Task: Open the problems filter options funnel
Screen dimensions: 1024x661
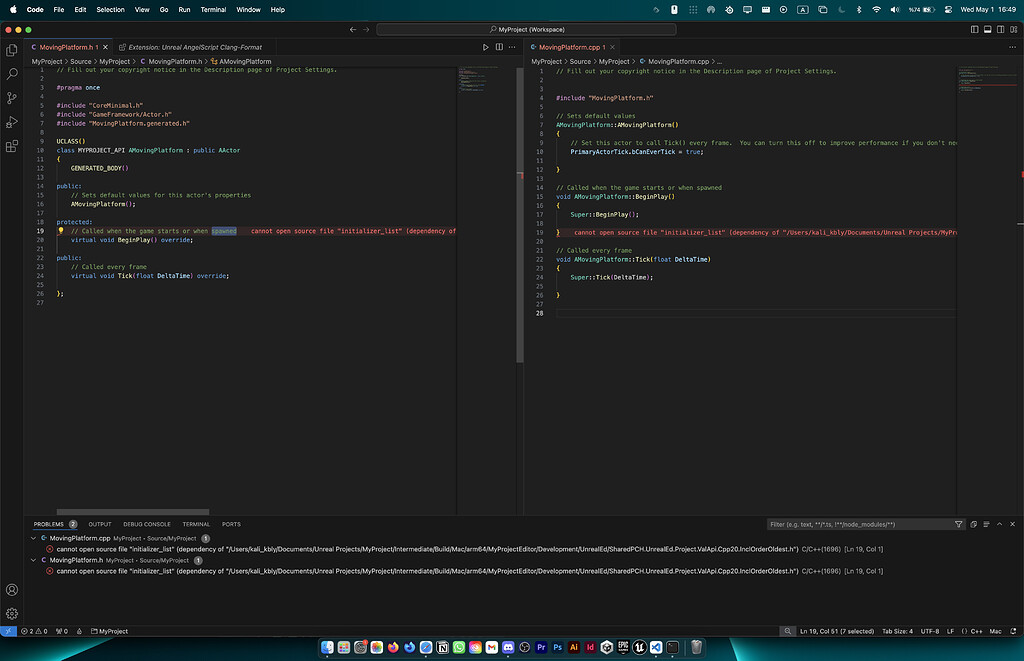Action: pos(959,524)
